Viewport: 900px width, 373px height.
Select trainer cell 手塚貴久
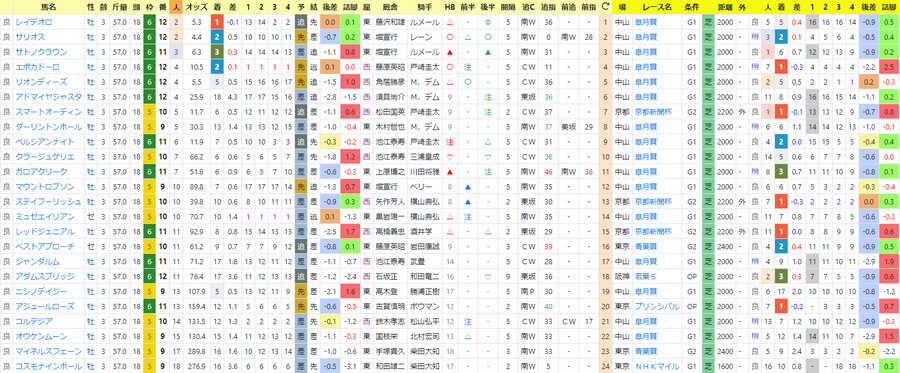pos(390,351)
